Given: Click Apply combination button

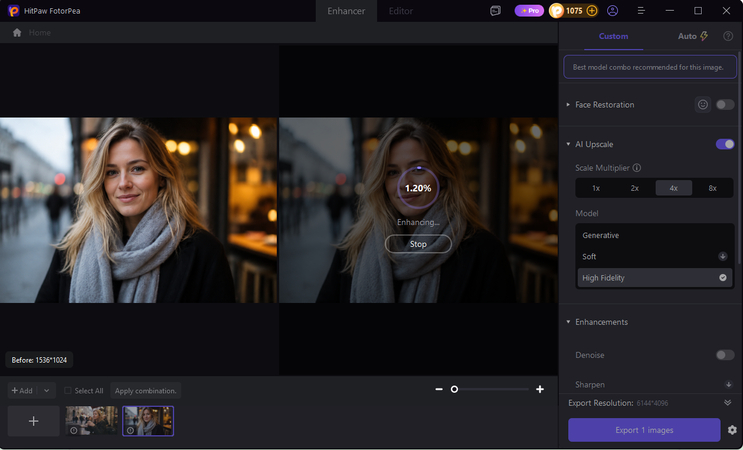Looking at the screenshot, I should [x=145, y=391].
